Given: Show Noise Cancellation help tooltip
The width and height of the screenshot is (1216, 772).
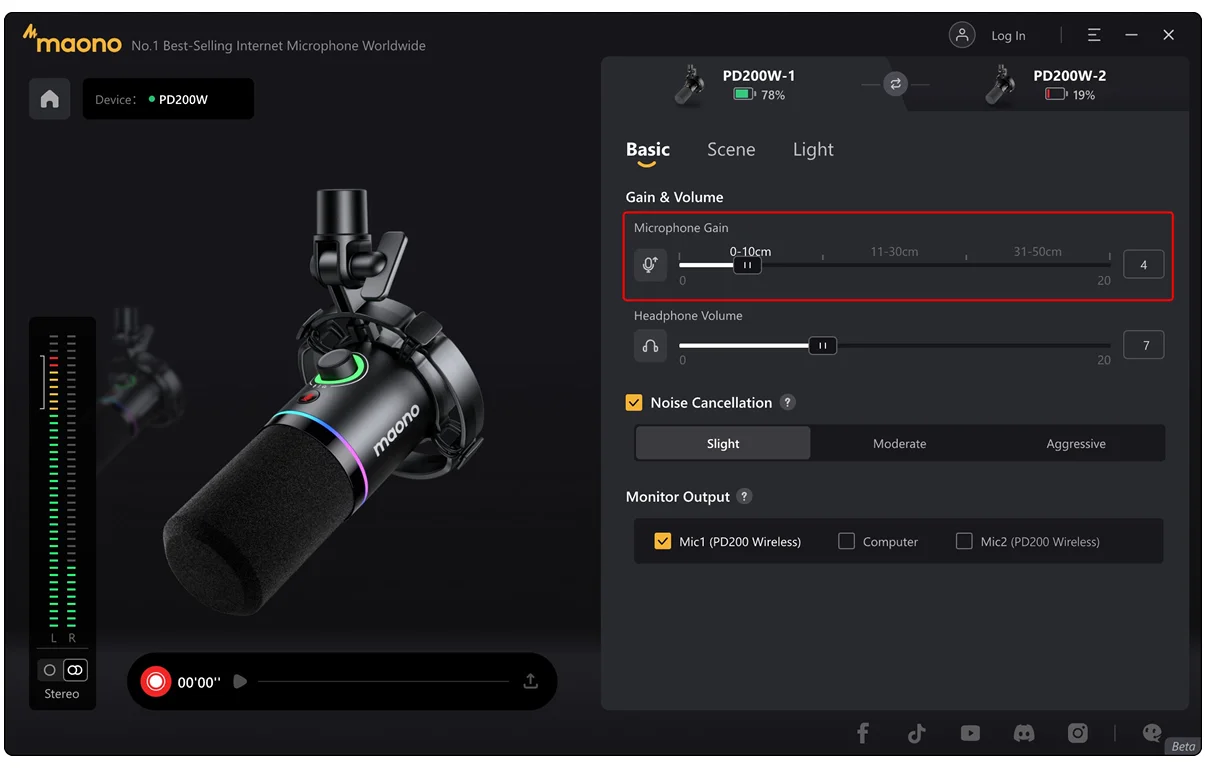Looking at the screenshot, I should [788, 403].
